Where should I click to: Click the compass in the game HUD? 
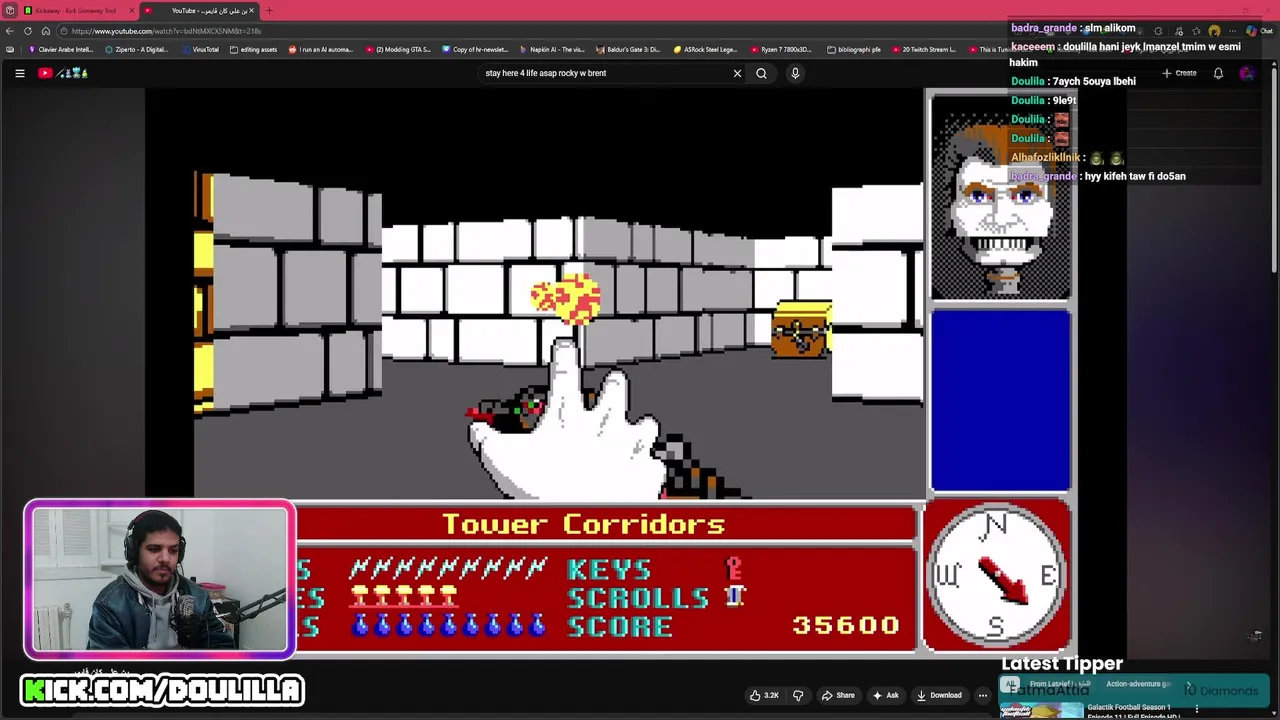click(997, 575)
